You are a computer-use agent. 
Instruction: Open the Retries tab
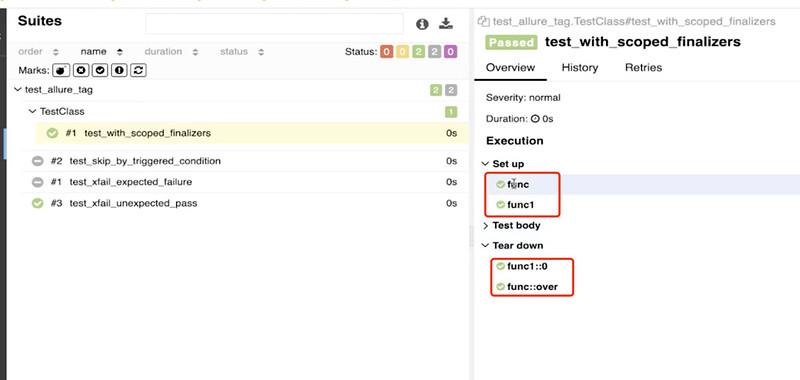click(643, 67)
